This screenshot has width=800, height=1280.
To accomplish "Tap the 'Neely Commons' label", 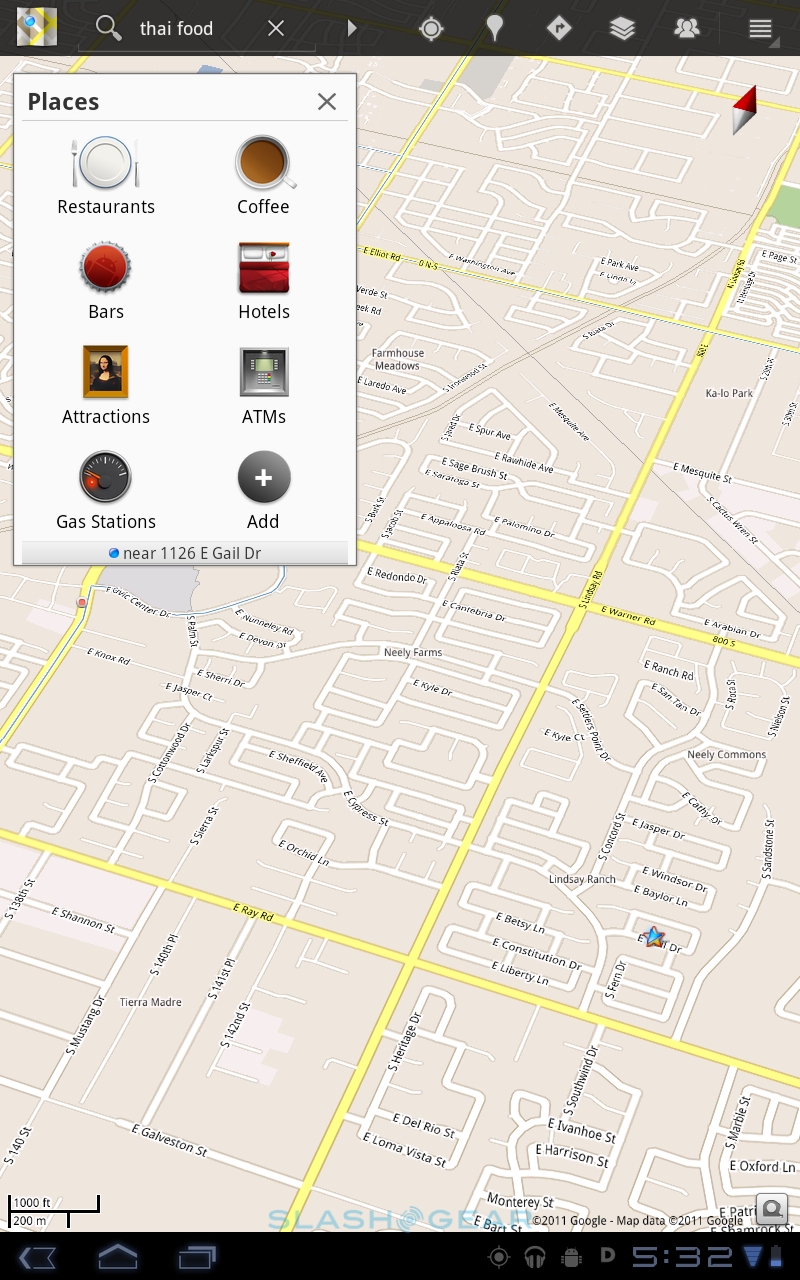I will [727, 755].
